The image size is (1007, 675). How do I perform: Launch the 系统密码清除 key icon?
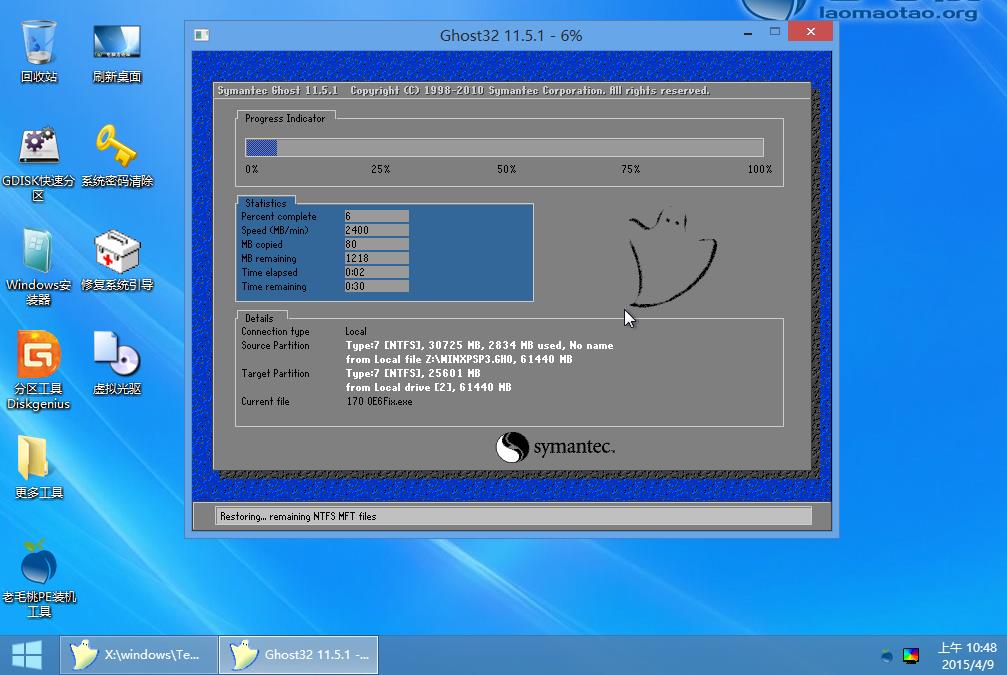click(x=117, y=148)
